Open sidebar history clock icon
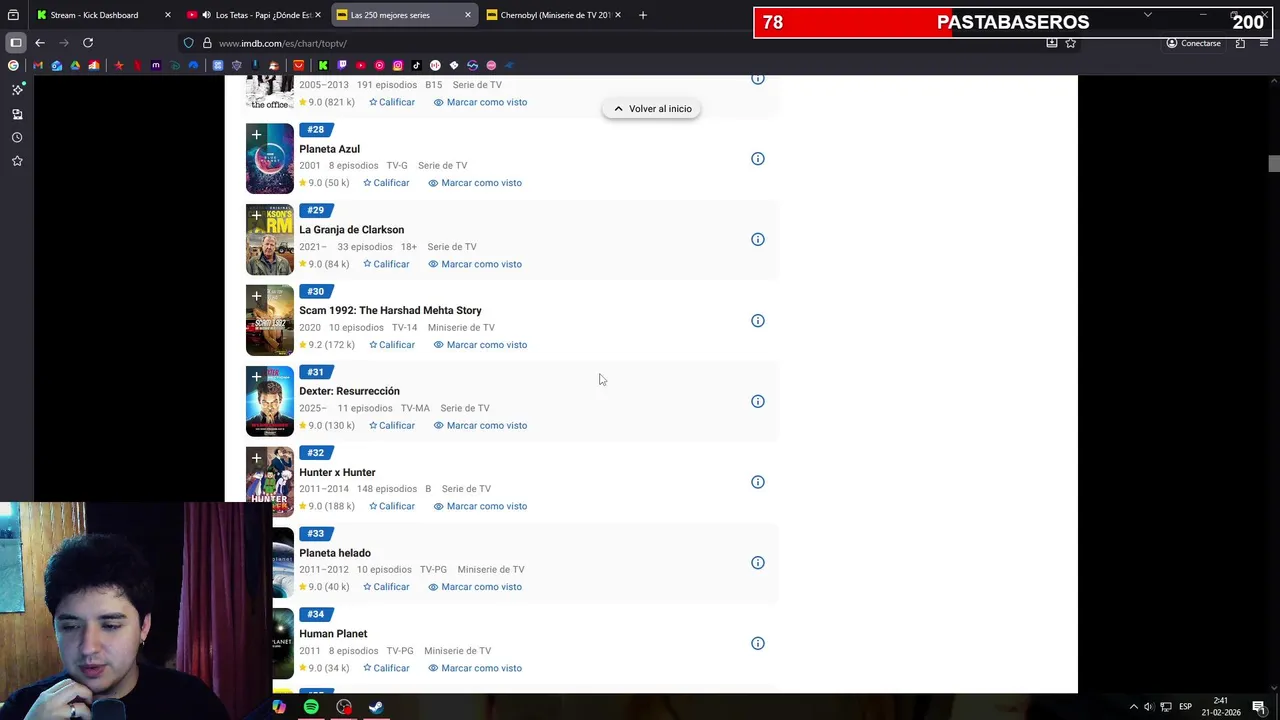The image size is (1280, 720). 17,137
